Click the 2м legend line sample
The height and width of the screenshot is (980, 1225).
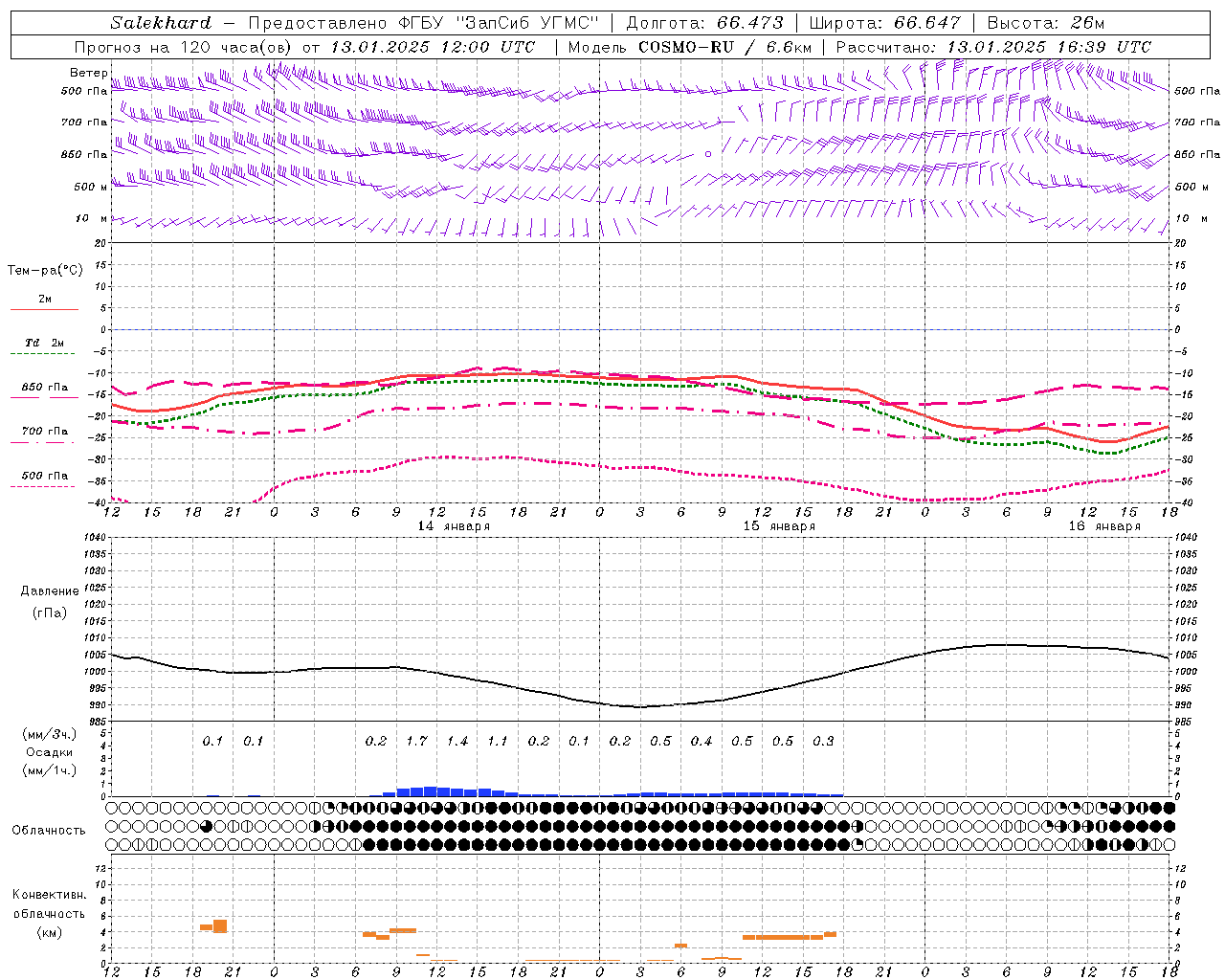[x=44, y=309]
